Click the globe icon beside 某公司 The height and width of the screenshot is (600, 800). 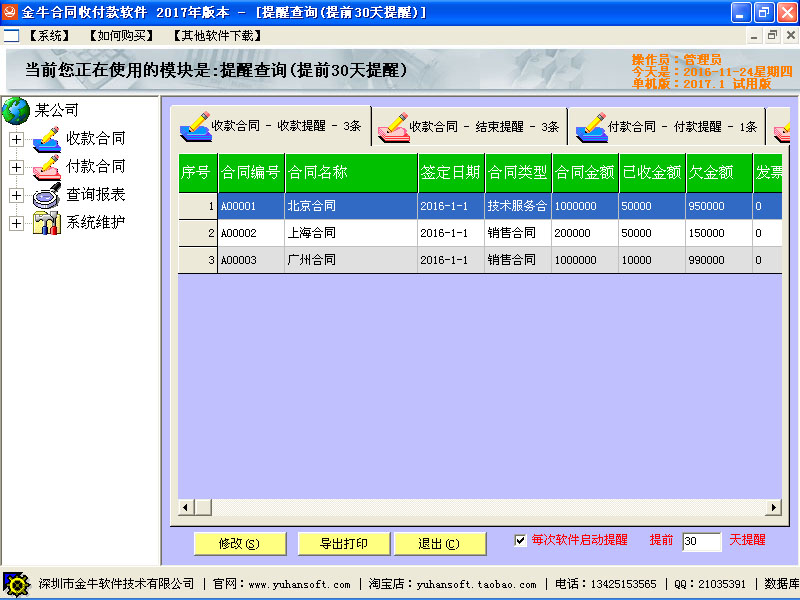pos(16,110)
